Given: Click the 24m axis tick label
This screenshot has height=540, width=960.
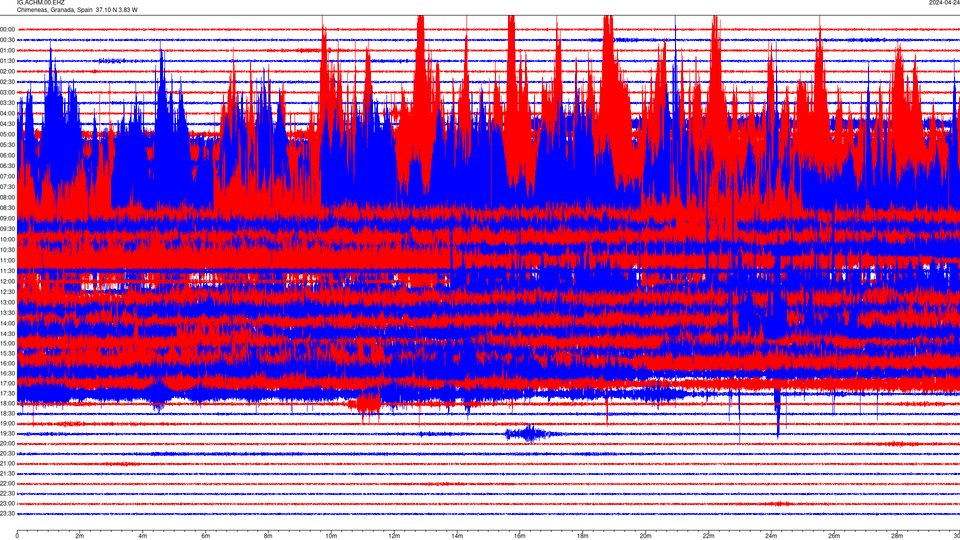Looking at the screenshot, I should click(x=771, y=536).
